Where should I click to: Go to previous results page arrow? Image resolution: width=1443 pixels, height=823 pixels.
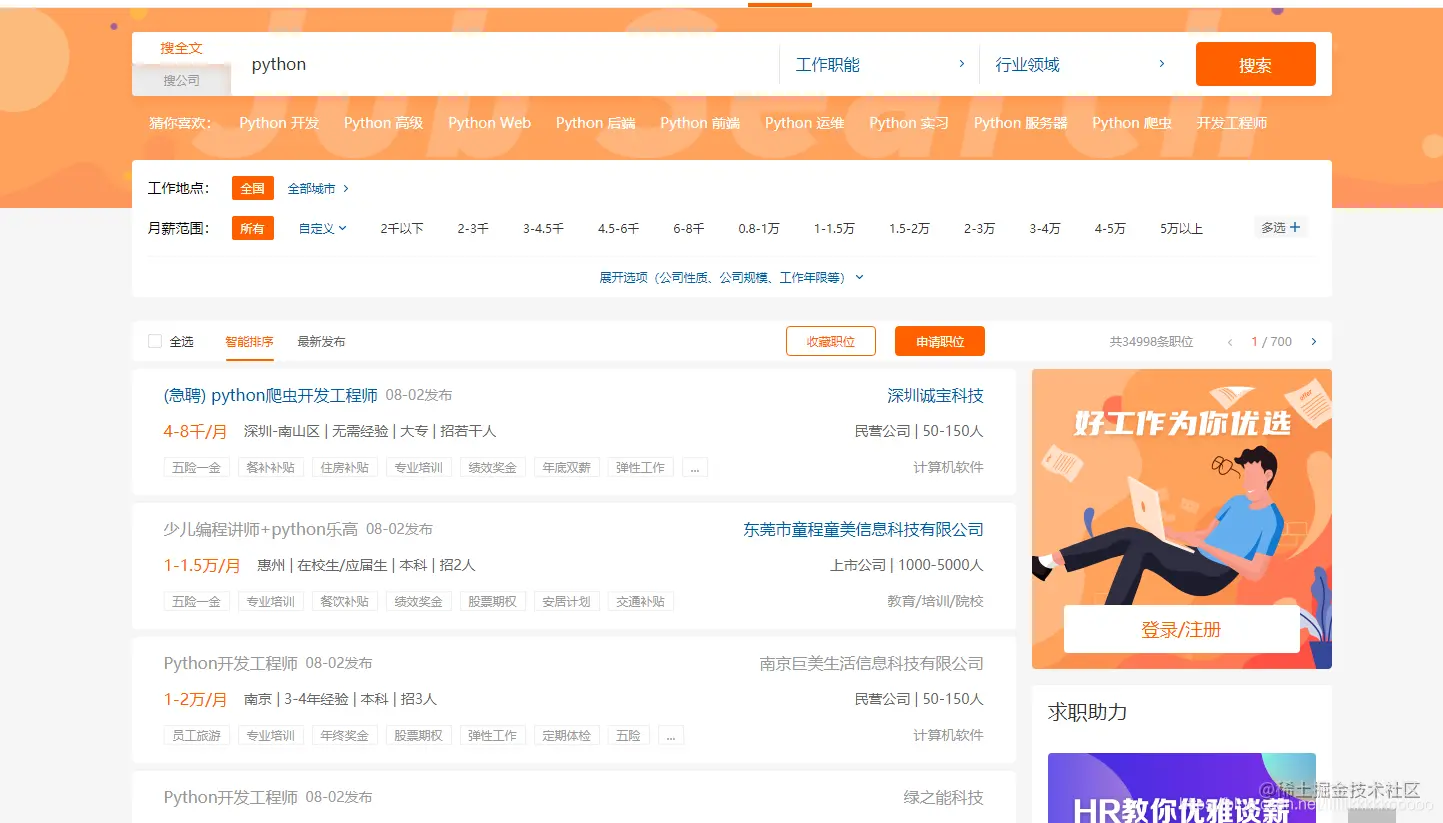coord(1230,342)
